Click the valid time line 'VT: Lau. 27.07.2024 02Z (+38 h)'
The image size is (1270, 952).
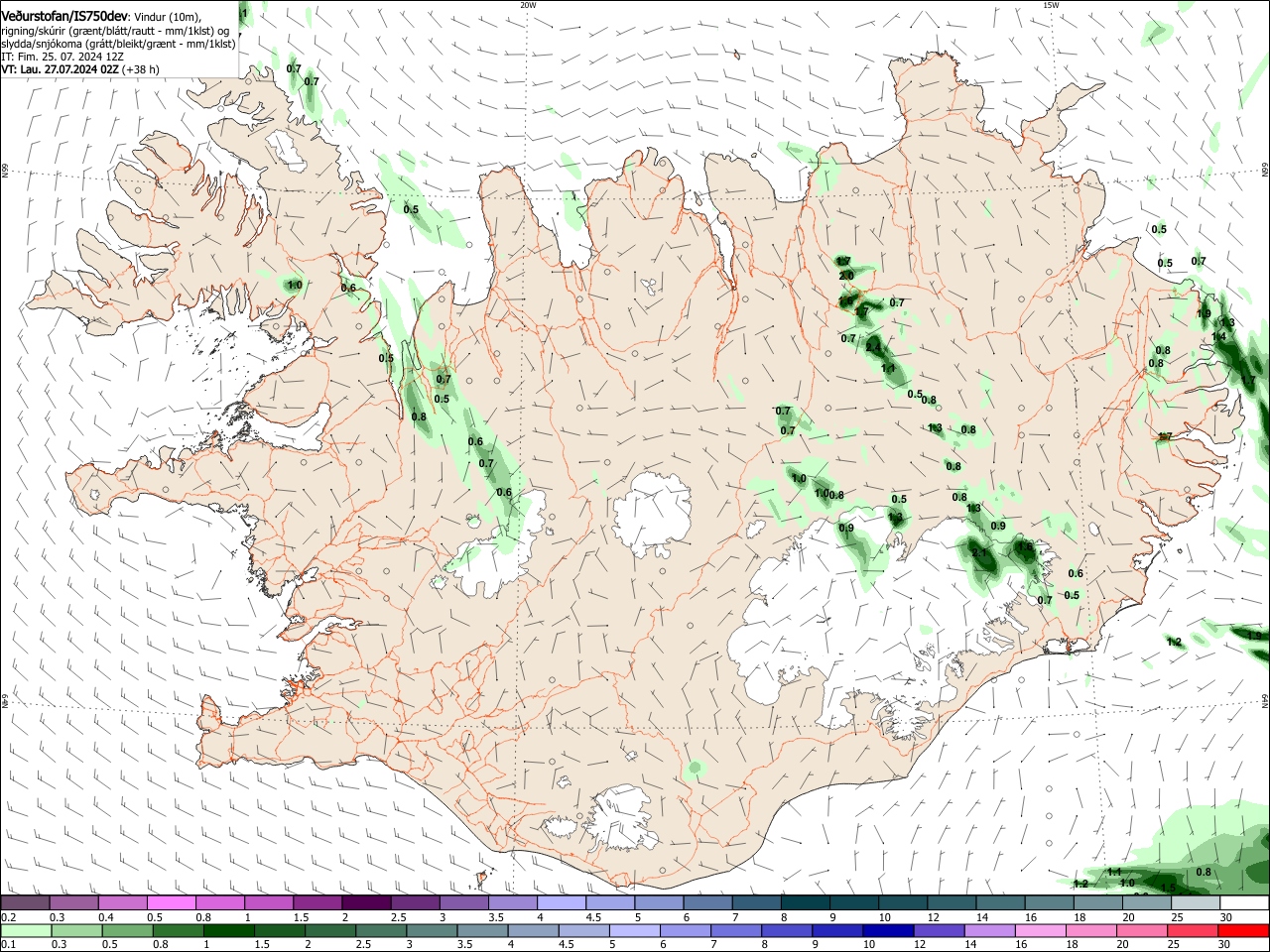pos(80,69)
